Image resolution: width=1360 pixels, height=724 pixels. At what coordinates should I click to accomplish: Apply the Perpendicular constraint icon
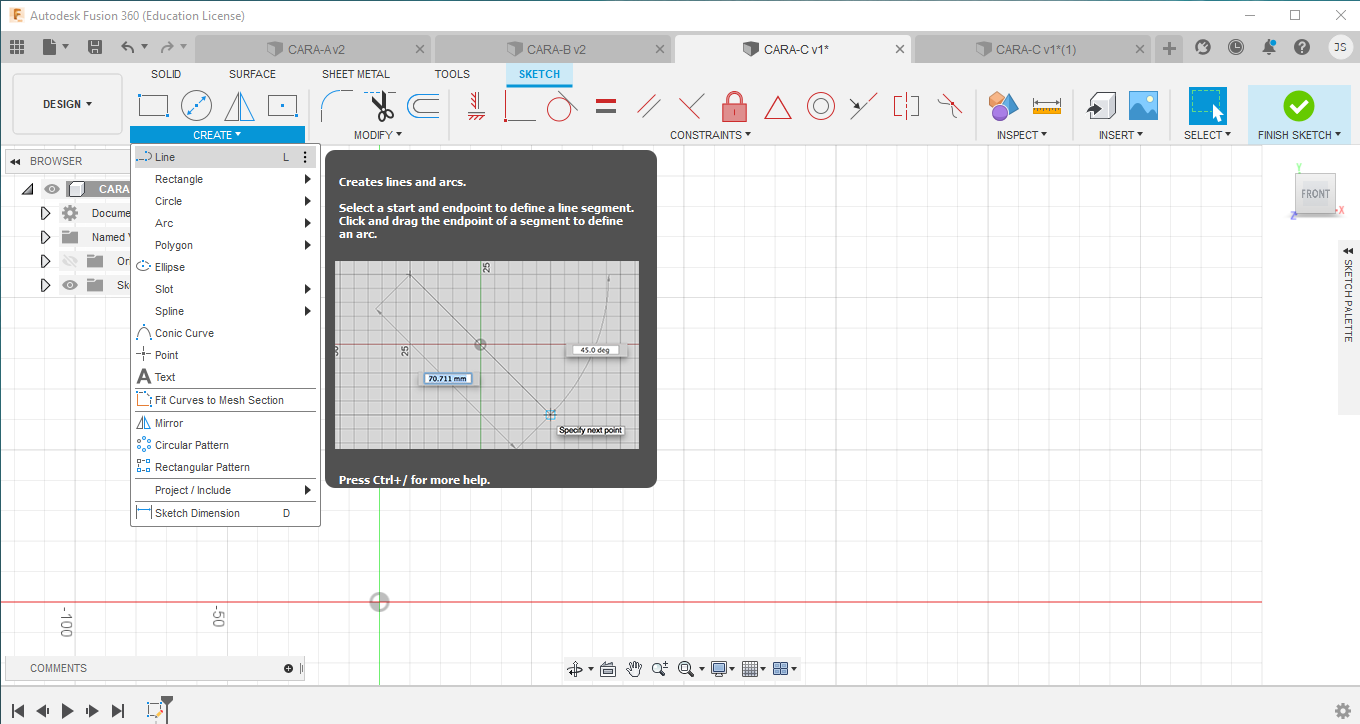pos(691,105)
